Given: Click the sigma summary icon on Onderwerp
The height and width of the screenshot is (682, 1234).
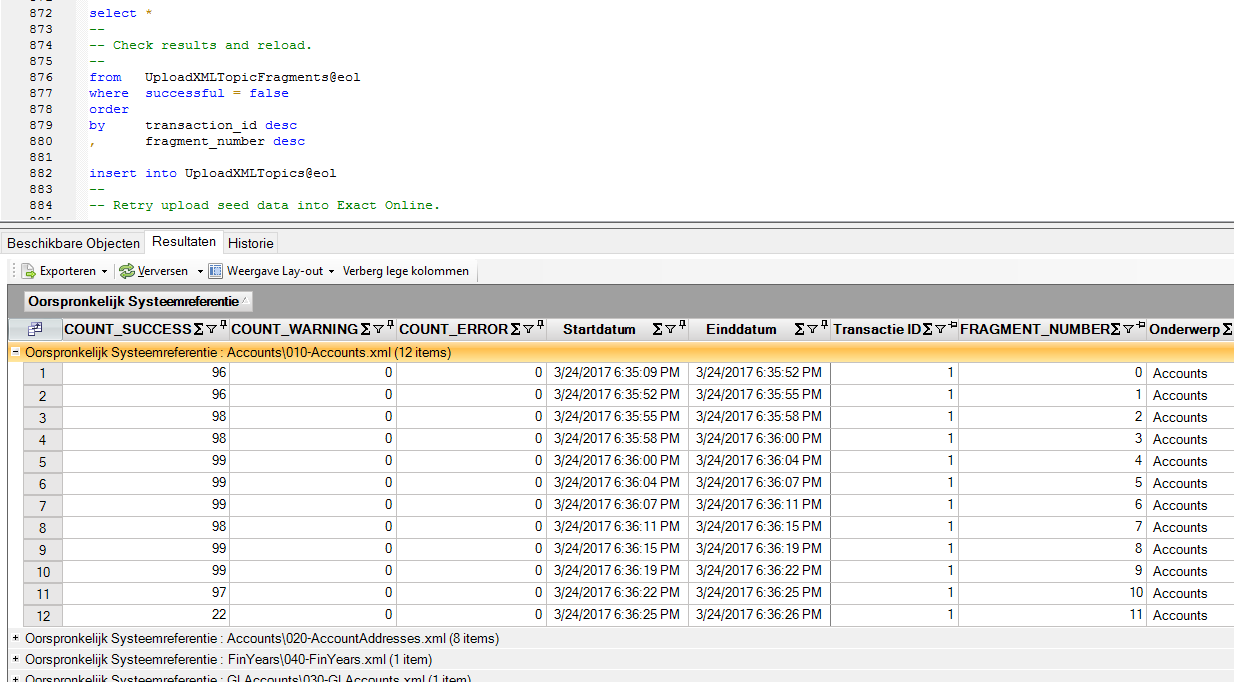Looking at the screenshot, I should (1228, 329).
